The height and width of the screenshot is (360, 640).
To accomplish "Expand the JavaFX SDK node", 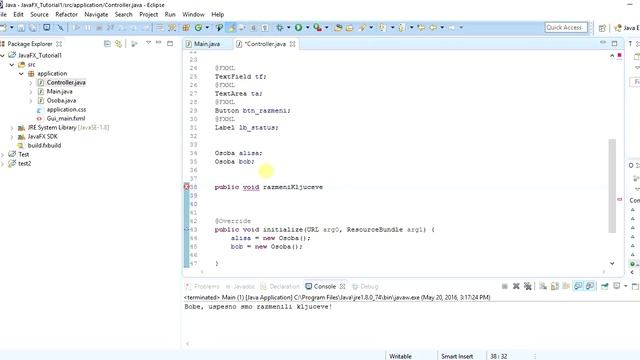I will 12,137.
